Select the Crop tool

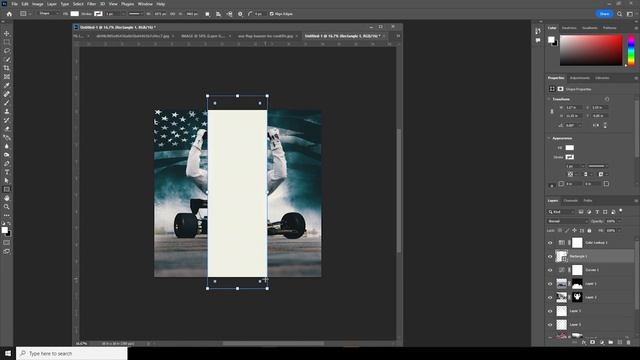tap(7, 68)
